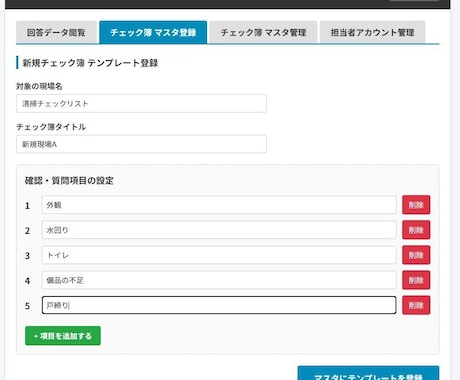This screenshot has width=460, height=380.
Task: Click the 対象の現場名 label
Action: coord(39,86)
